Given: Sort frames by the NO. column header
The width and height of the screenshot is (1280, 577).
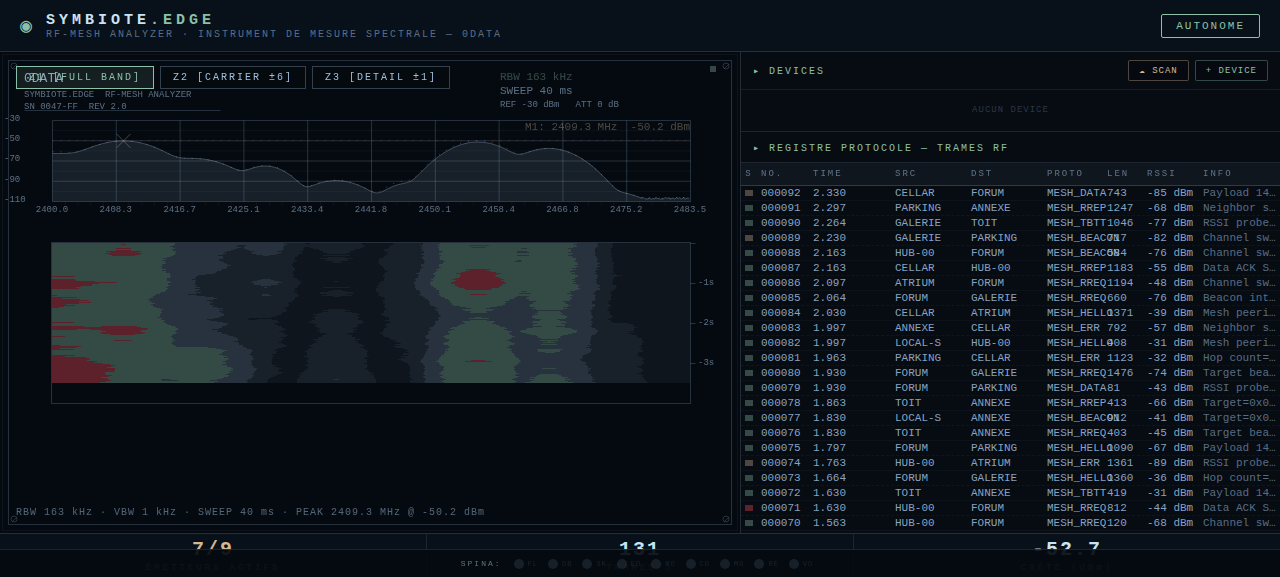Looking at the screenshot, I should [771, 174].
